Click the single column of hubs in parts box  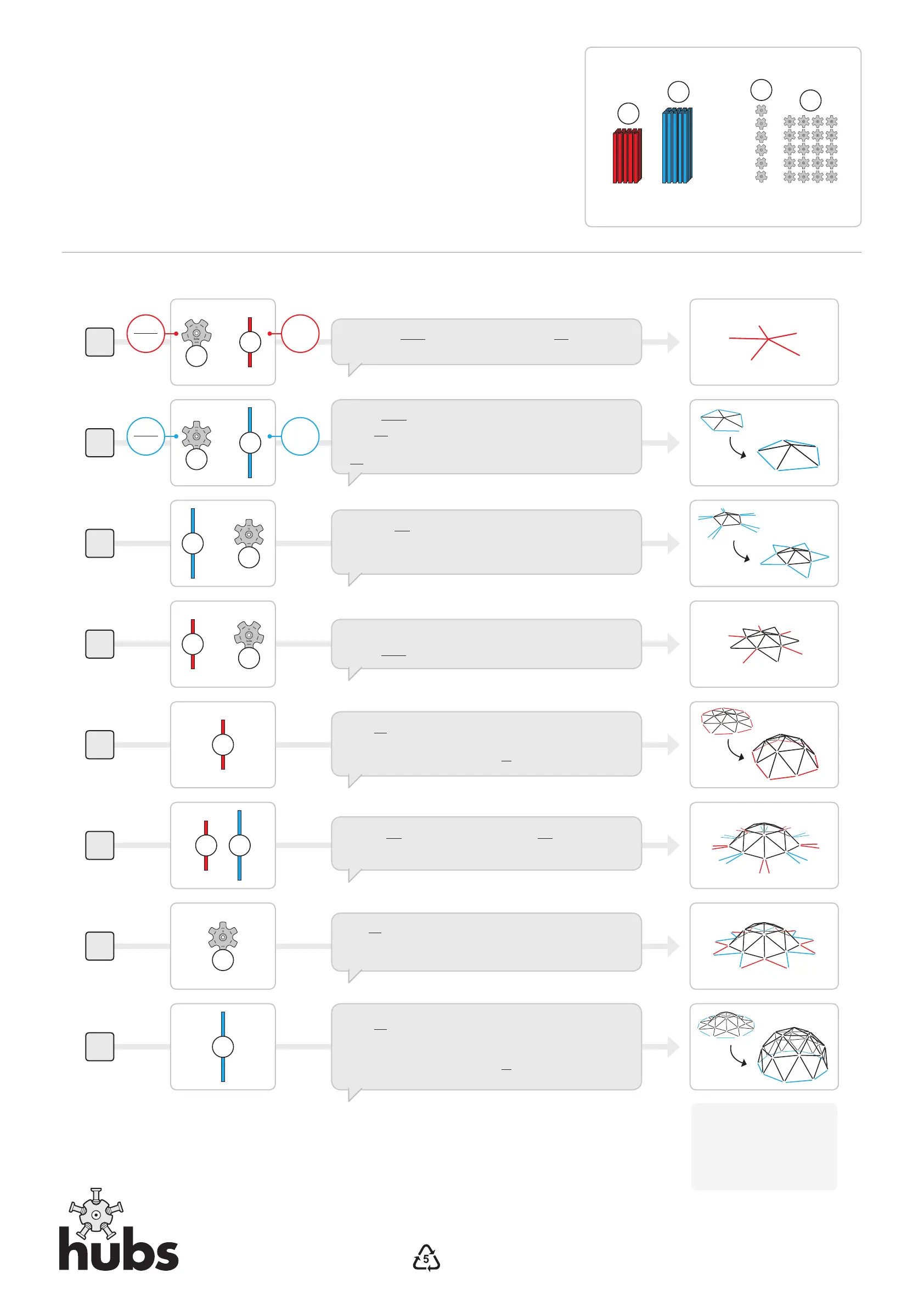coord(760,143)
